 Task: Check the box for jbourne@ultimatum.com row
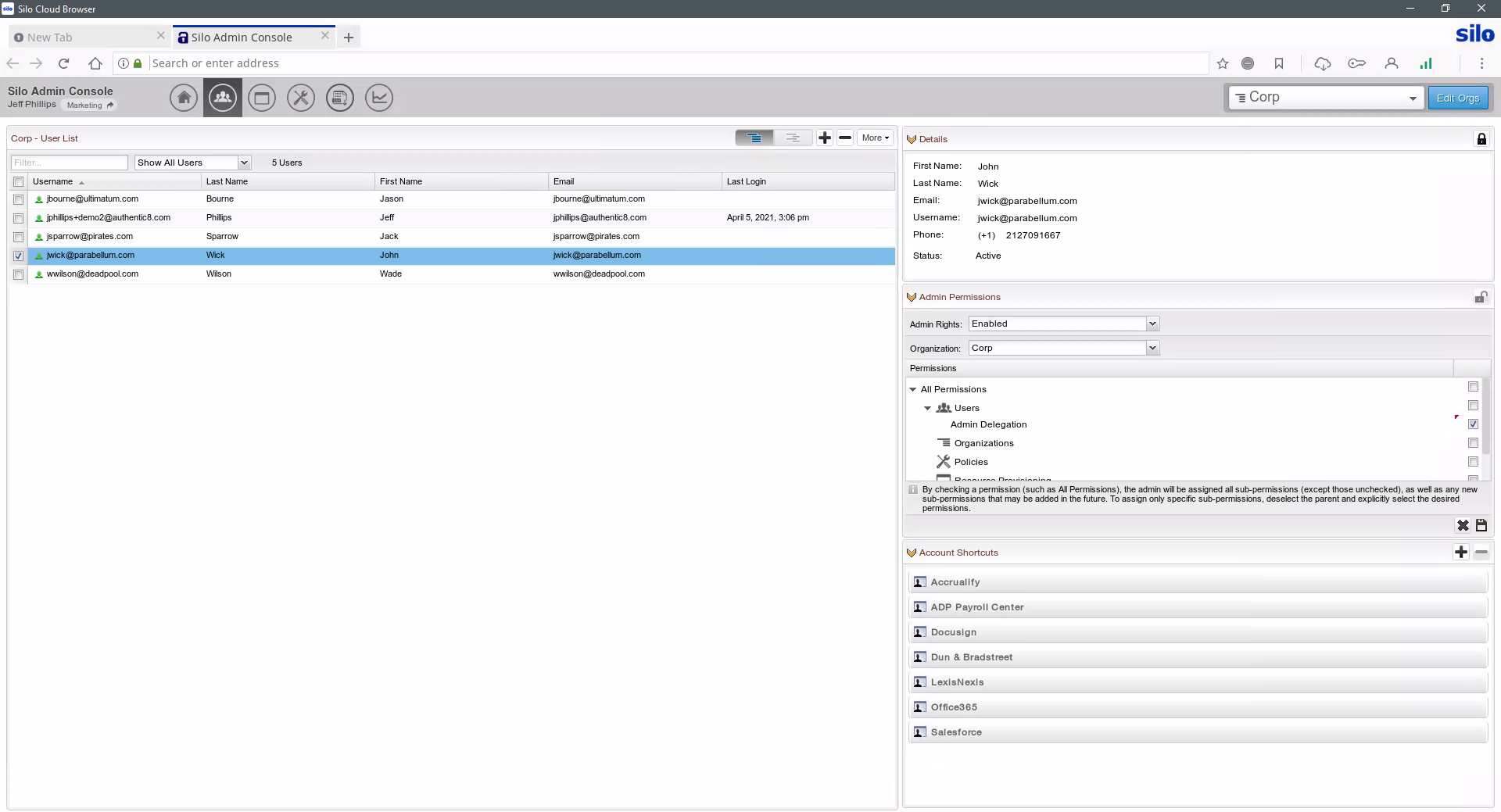coord(18,199)
